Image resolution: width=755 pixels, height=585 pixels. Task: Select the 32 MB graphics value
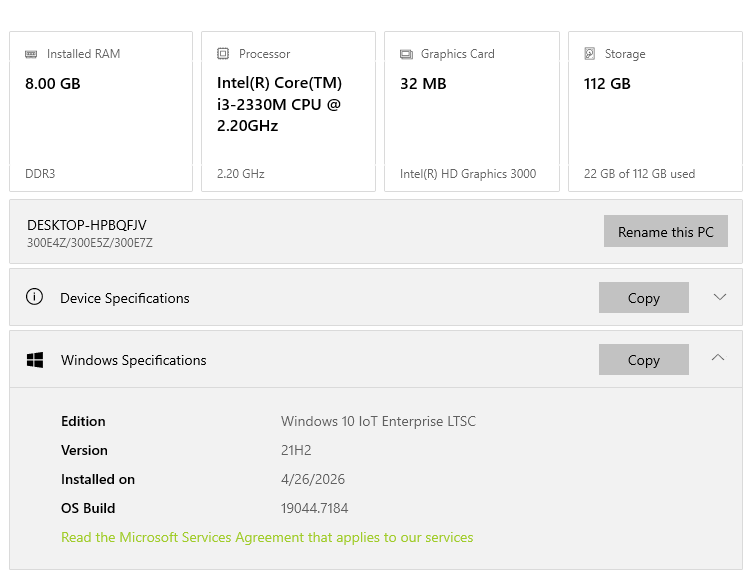[x=423, y=84]
